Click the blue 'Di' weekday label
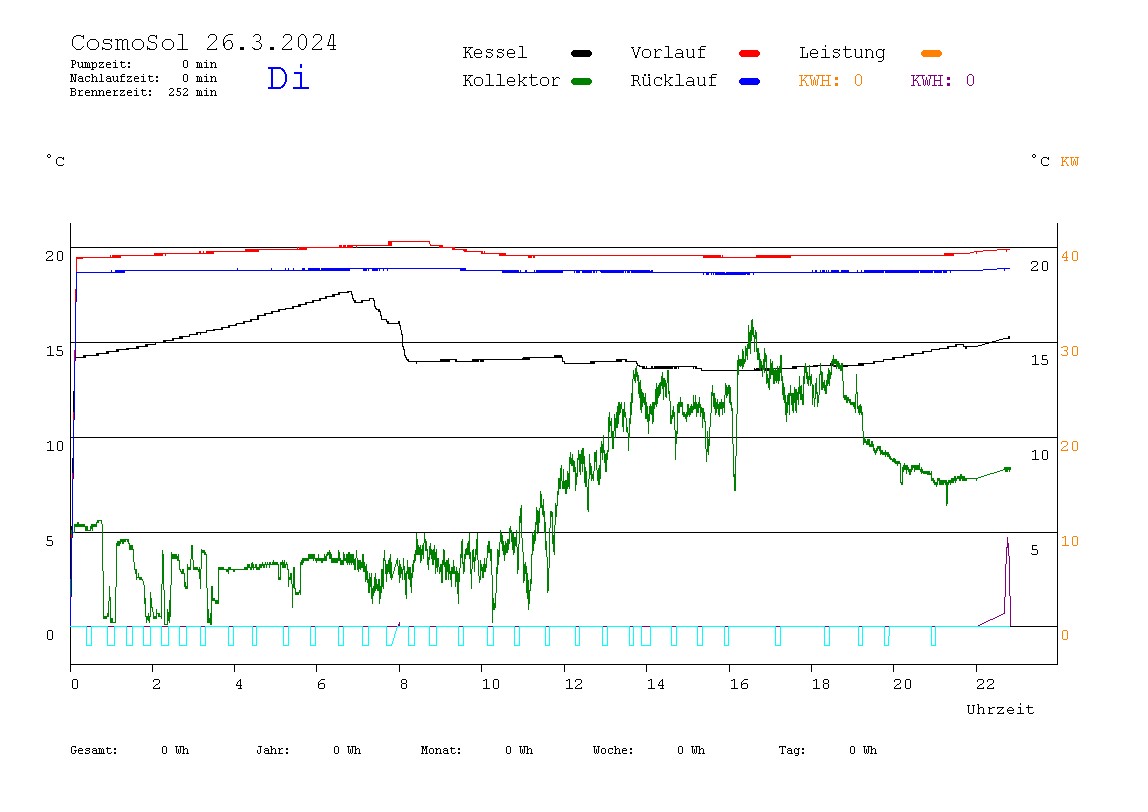Viewport: 1148px width, 812px height. 288,78
